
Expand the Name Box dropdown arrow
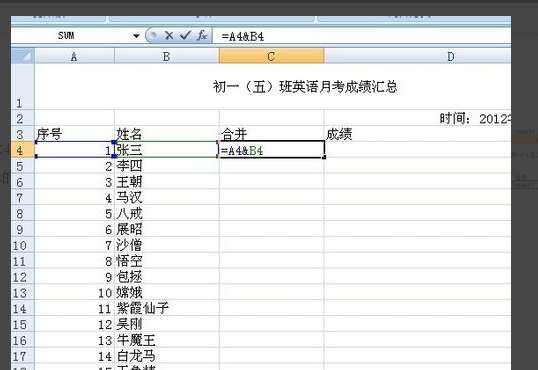[136, 36]
